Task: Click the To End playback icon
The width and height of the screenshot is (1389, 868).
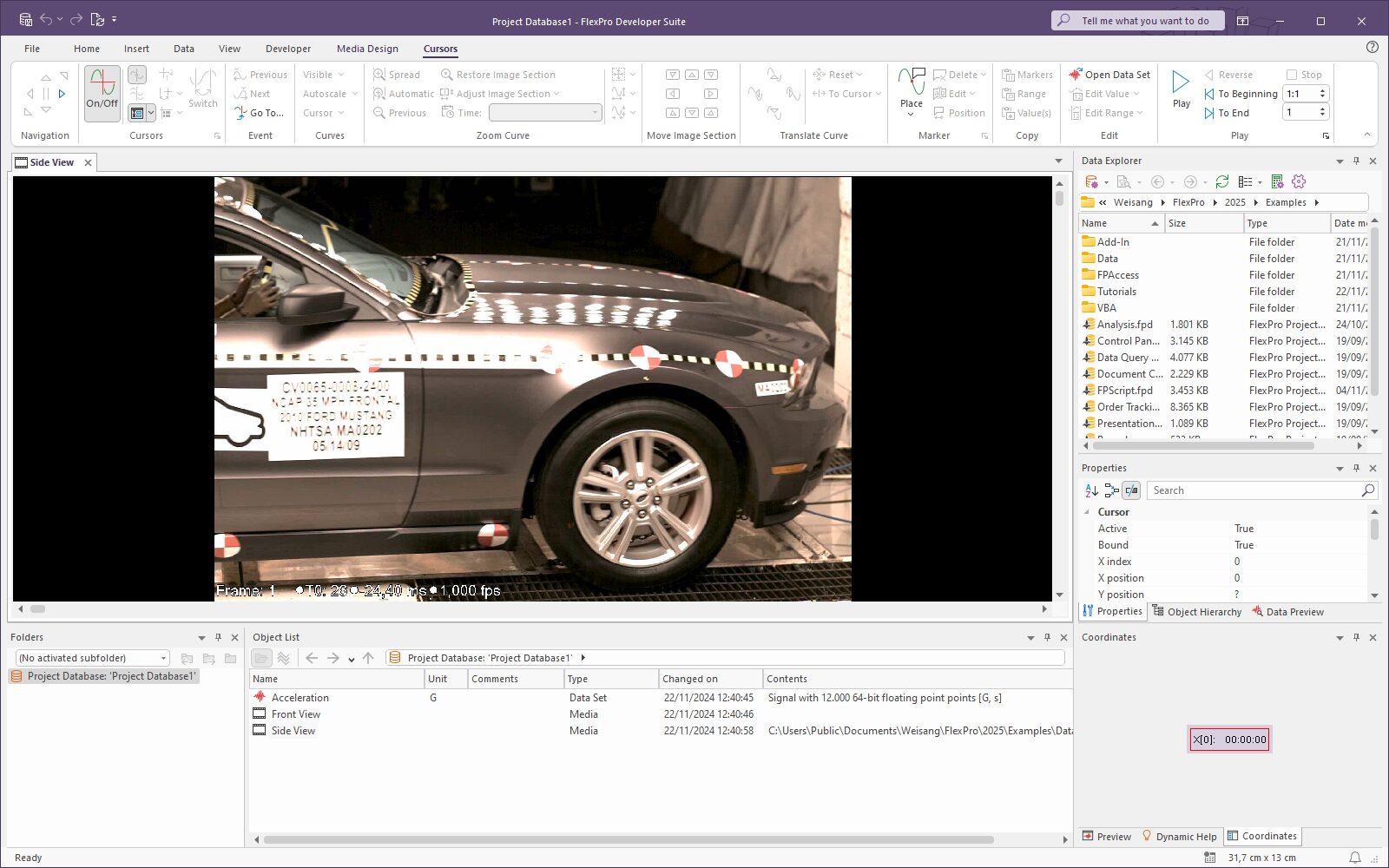Action: tap(1209, 113)
